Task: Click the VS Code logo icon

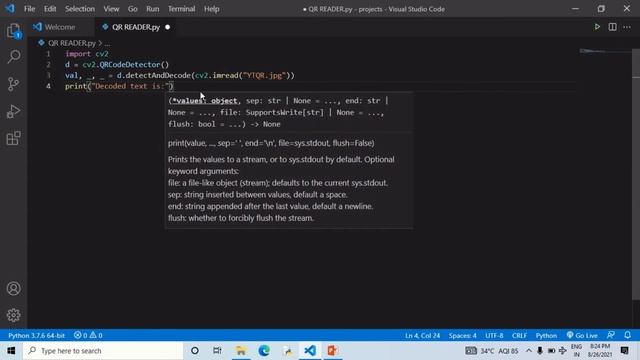Action: tap(10, 9)
